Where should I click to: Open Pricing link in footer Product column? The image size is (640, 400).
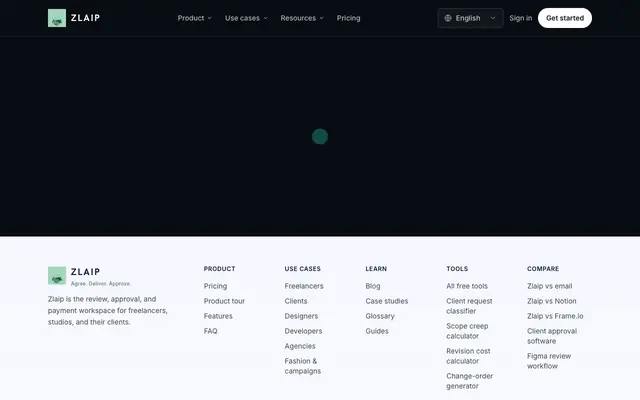pyautogui.click(x=216, y=286)
